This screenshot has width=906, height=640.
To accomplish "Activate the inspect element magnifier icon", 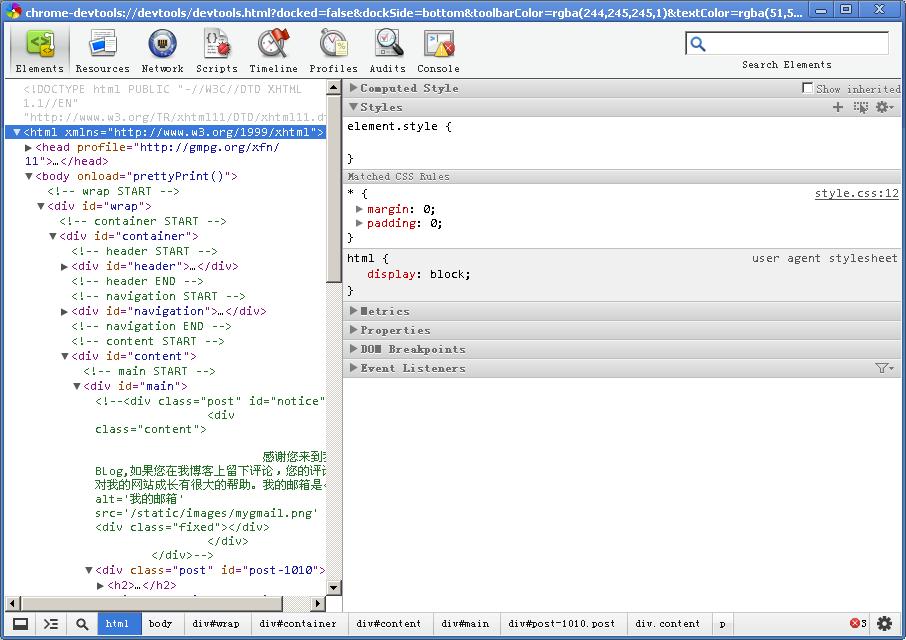I will click(80, 623).
